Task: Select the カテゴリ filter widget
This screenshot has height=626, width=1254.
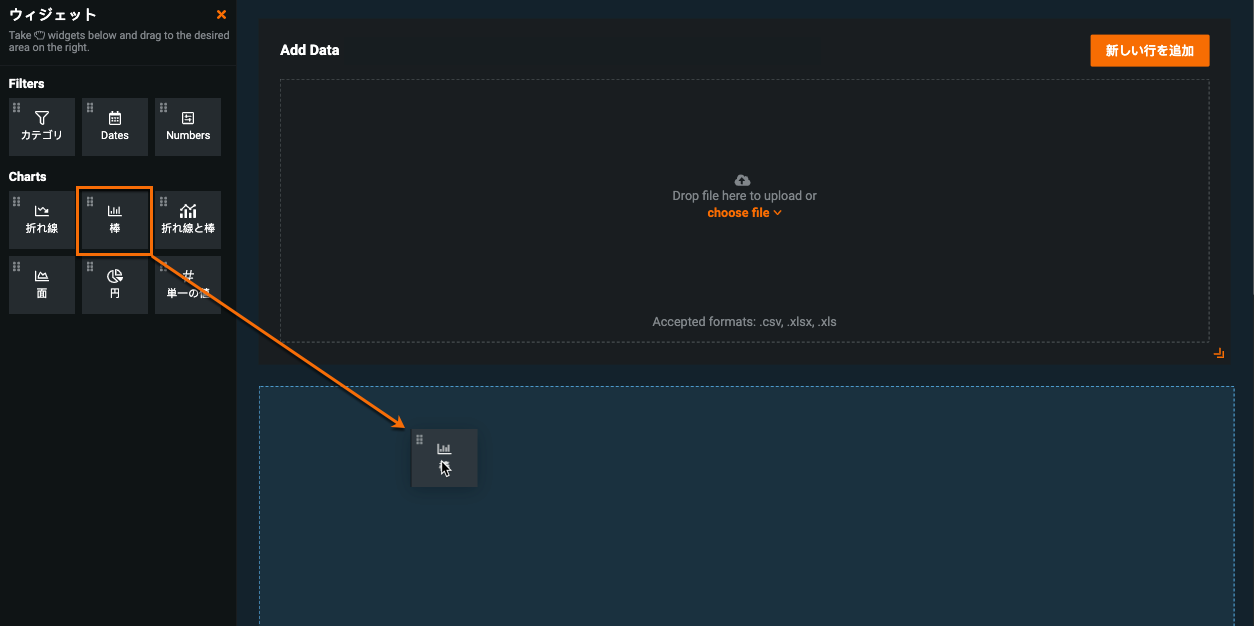Action: 42,127
